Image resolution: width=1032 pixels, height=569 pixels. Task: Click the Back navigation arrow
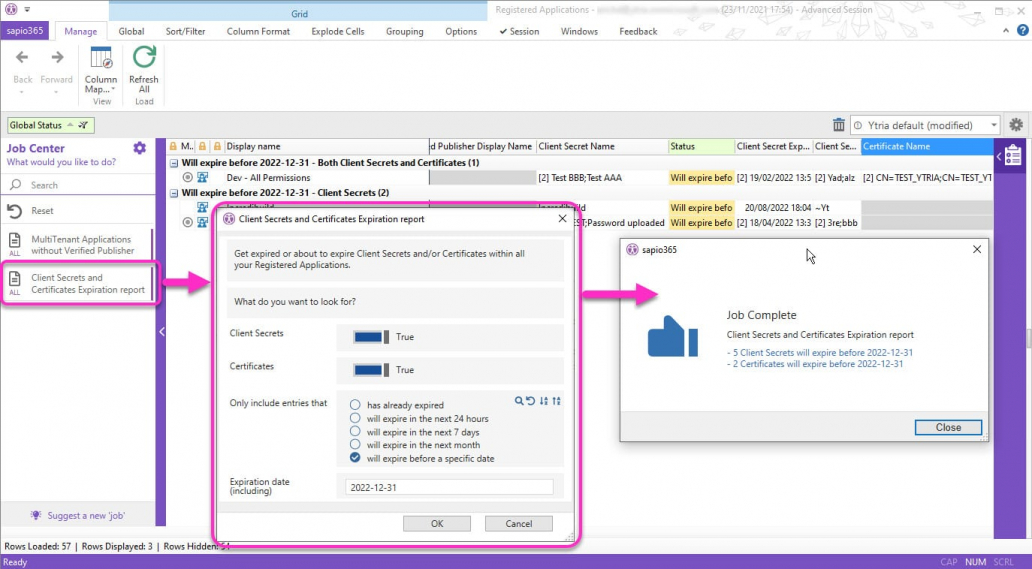[22, 58]
